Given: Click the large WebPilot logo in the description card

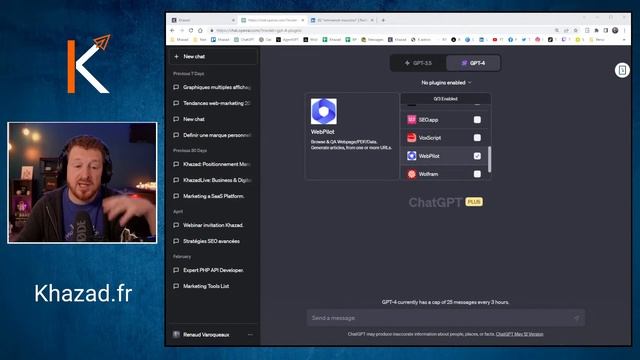Looking at the screenshot, I should pos(324,111).
